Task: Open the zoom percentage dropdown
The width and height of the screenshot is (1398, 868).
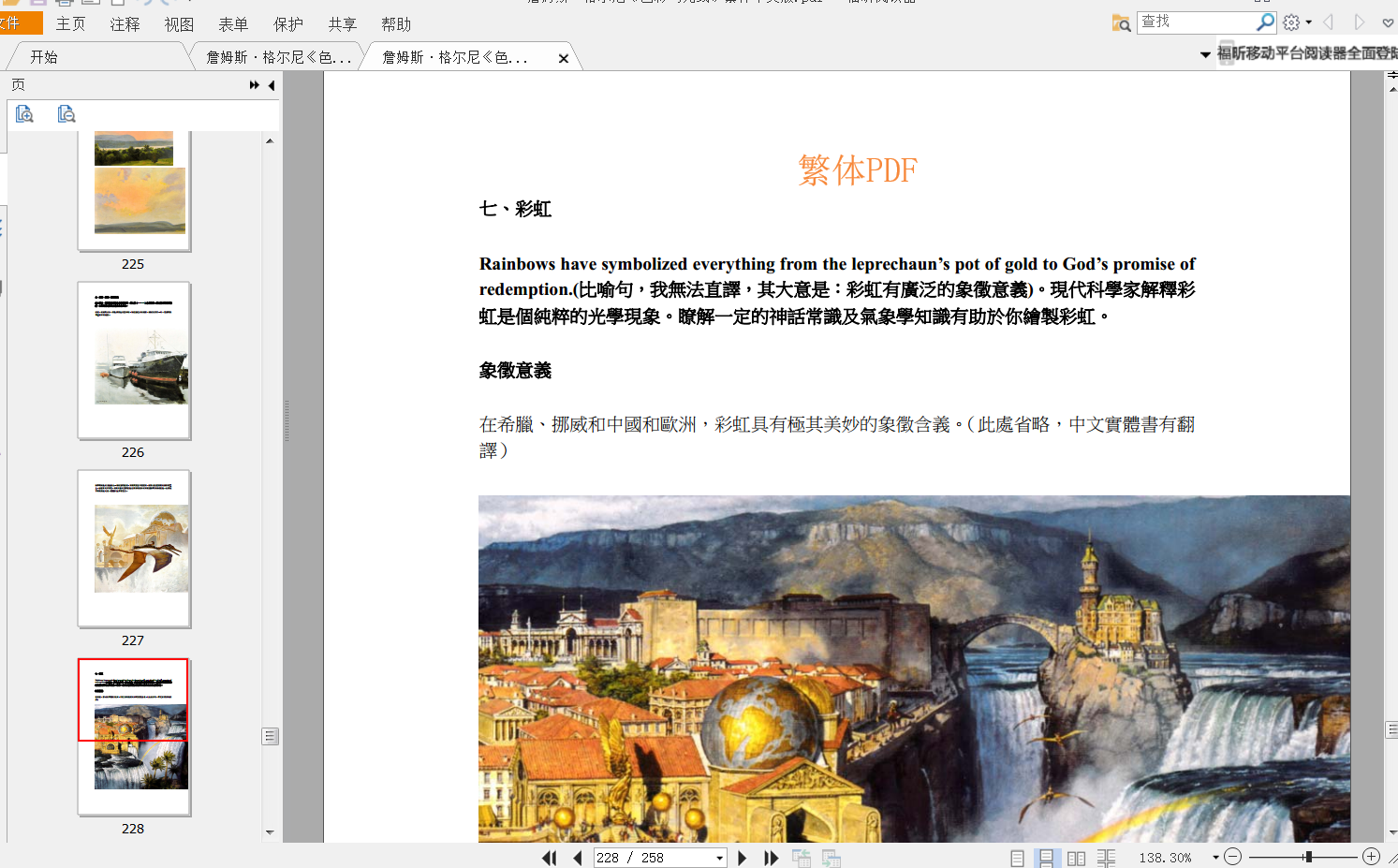Action: tap(1215, 858)
